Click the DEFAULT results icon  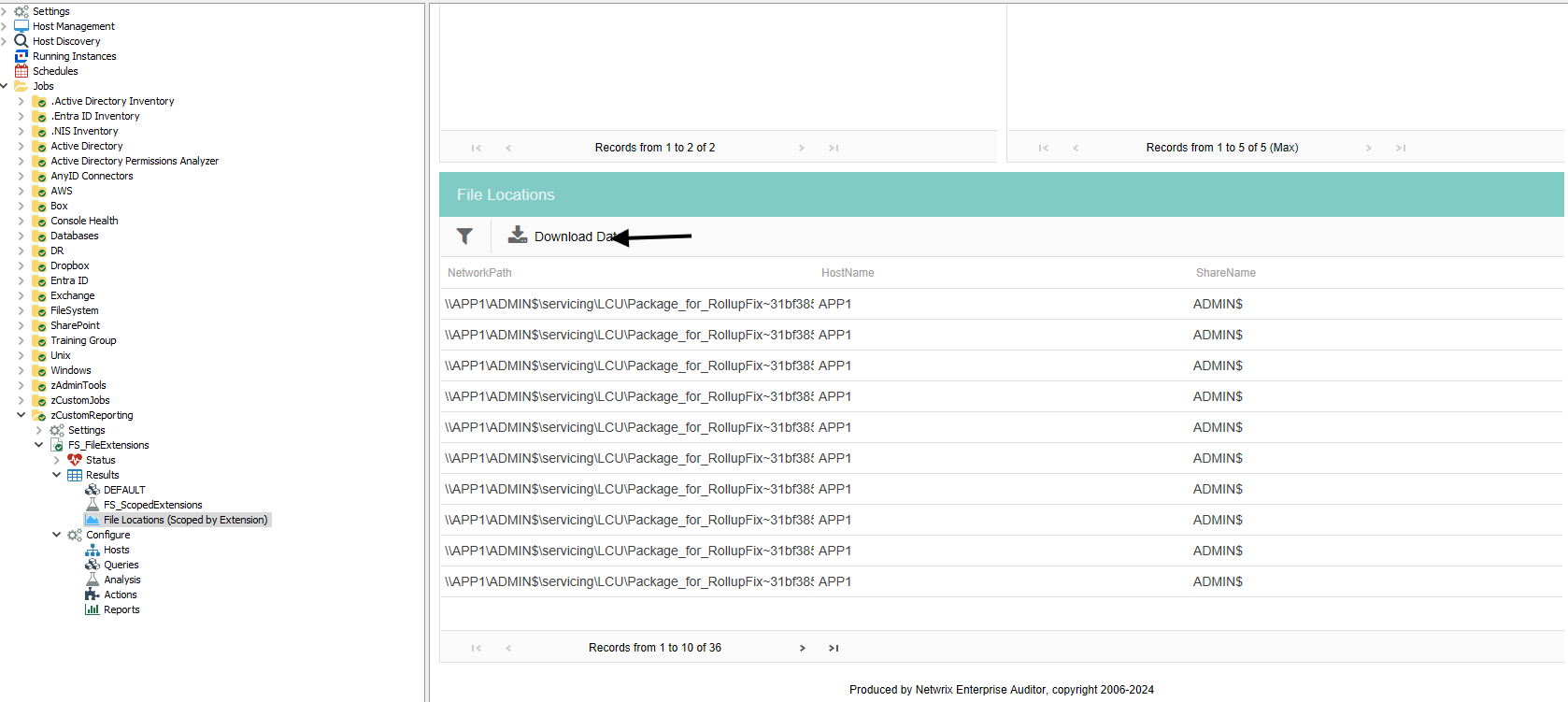(x=93, y=490)
